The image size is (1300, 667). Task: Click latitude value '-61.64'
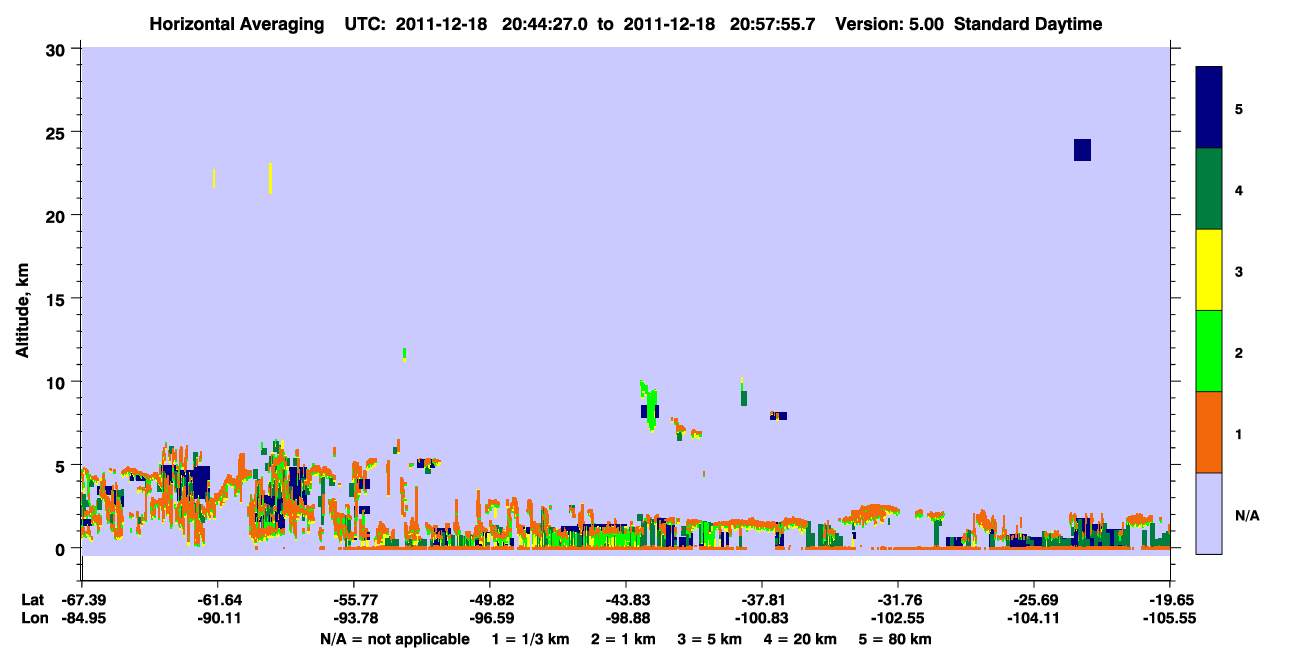tap(218, 600)
